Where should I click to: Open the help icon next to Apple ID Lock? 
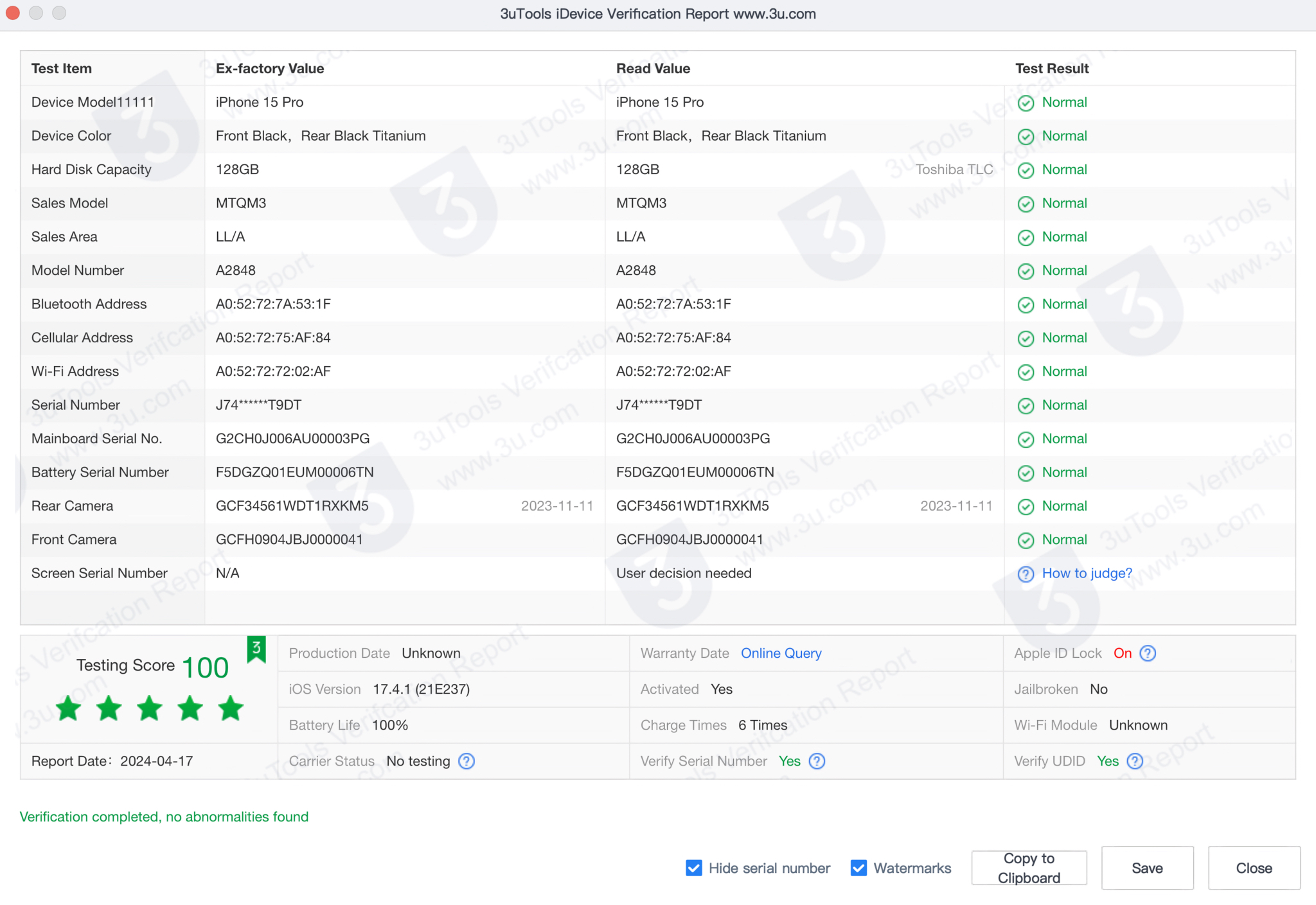coord(1148,653)
